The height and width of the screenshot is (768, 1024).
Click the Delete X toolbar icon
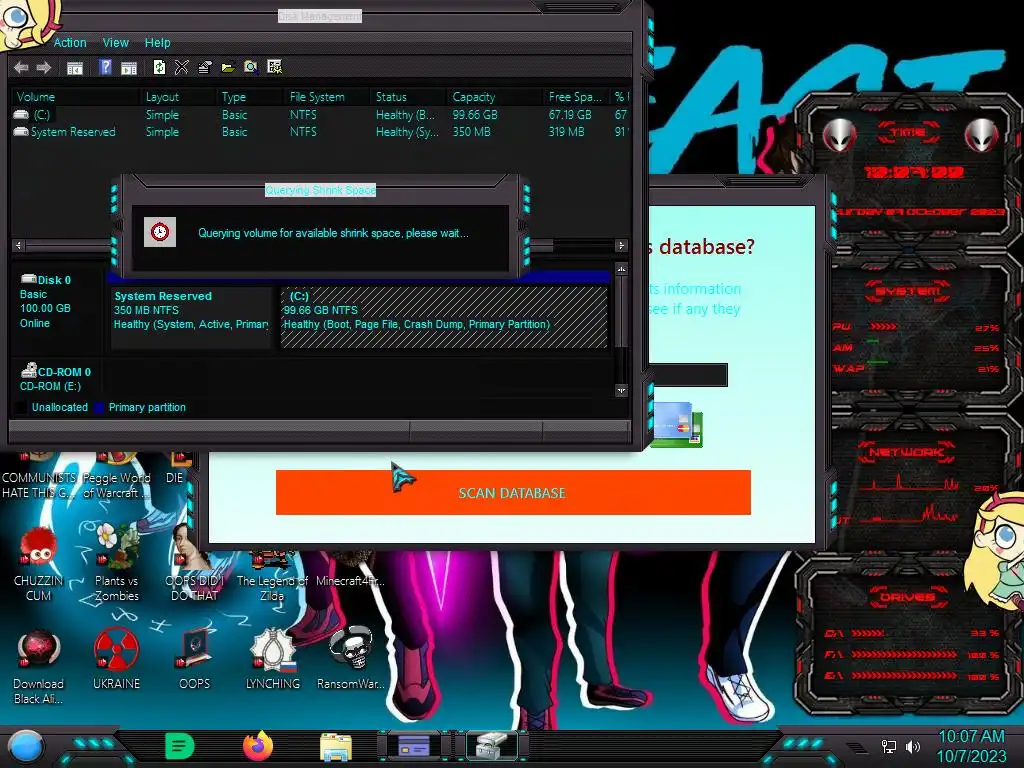(x=182, y=67)
